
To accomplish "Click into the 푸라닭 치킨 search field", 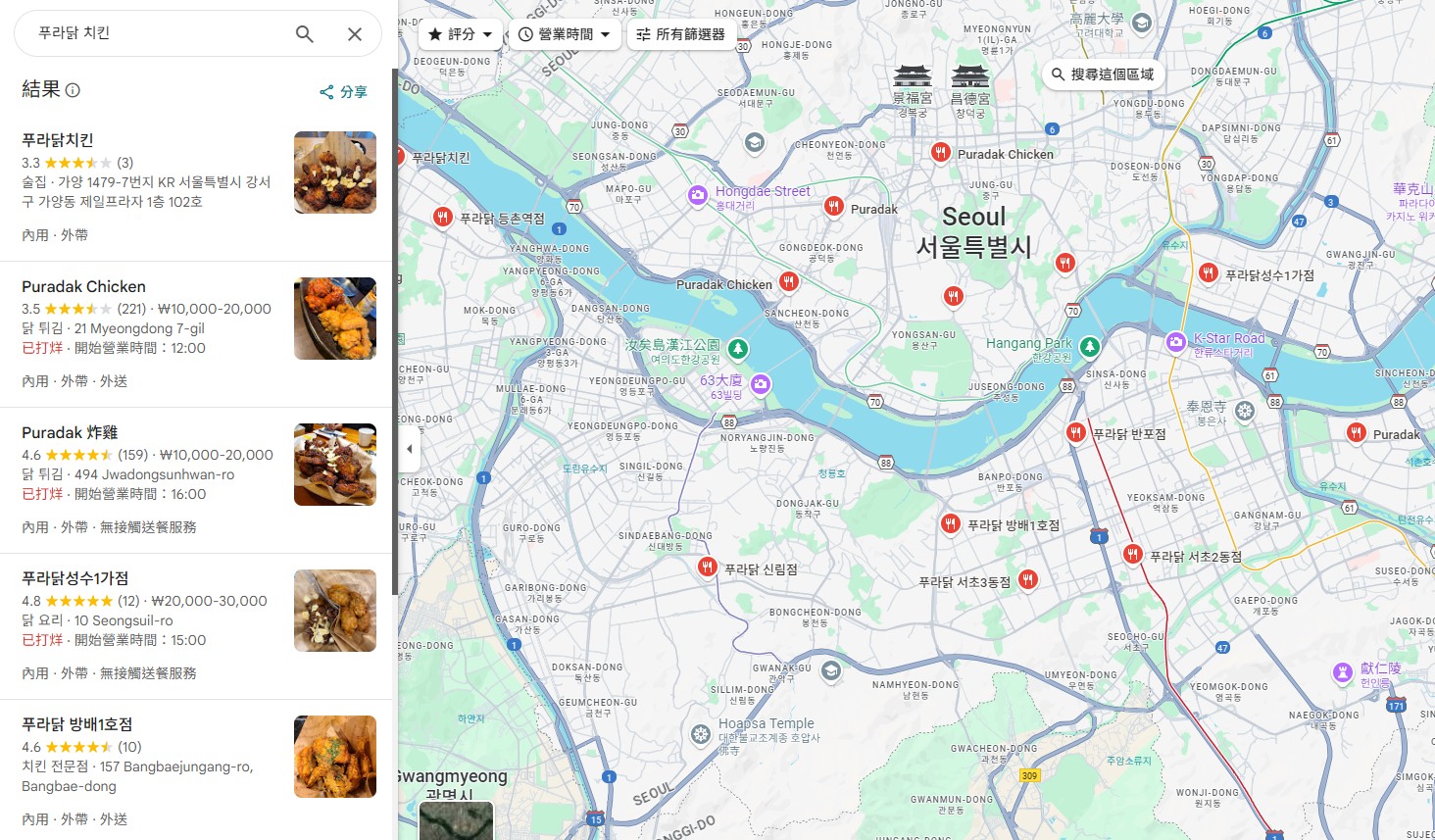I will point(157,33).
